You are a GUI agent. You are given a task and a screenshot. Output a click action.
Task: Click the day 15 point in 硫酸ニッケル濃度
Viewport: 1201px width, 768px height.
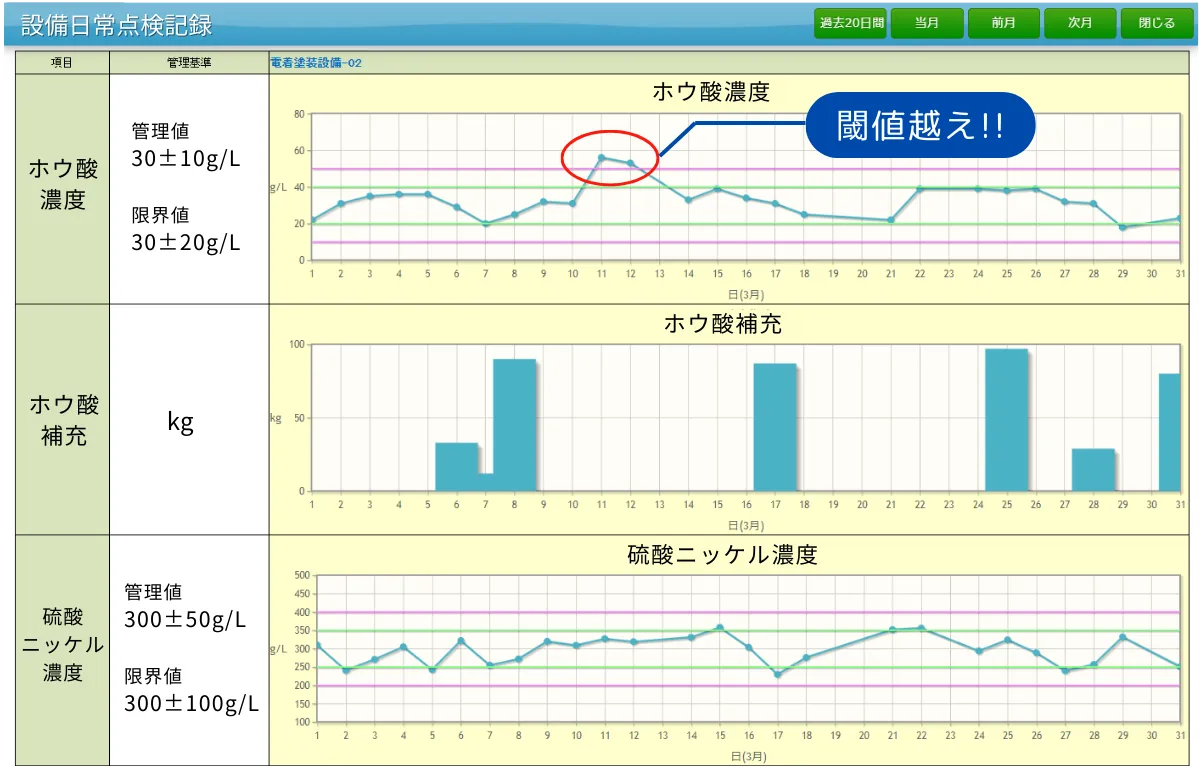(x=719, y=628)
